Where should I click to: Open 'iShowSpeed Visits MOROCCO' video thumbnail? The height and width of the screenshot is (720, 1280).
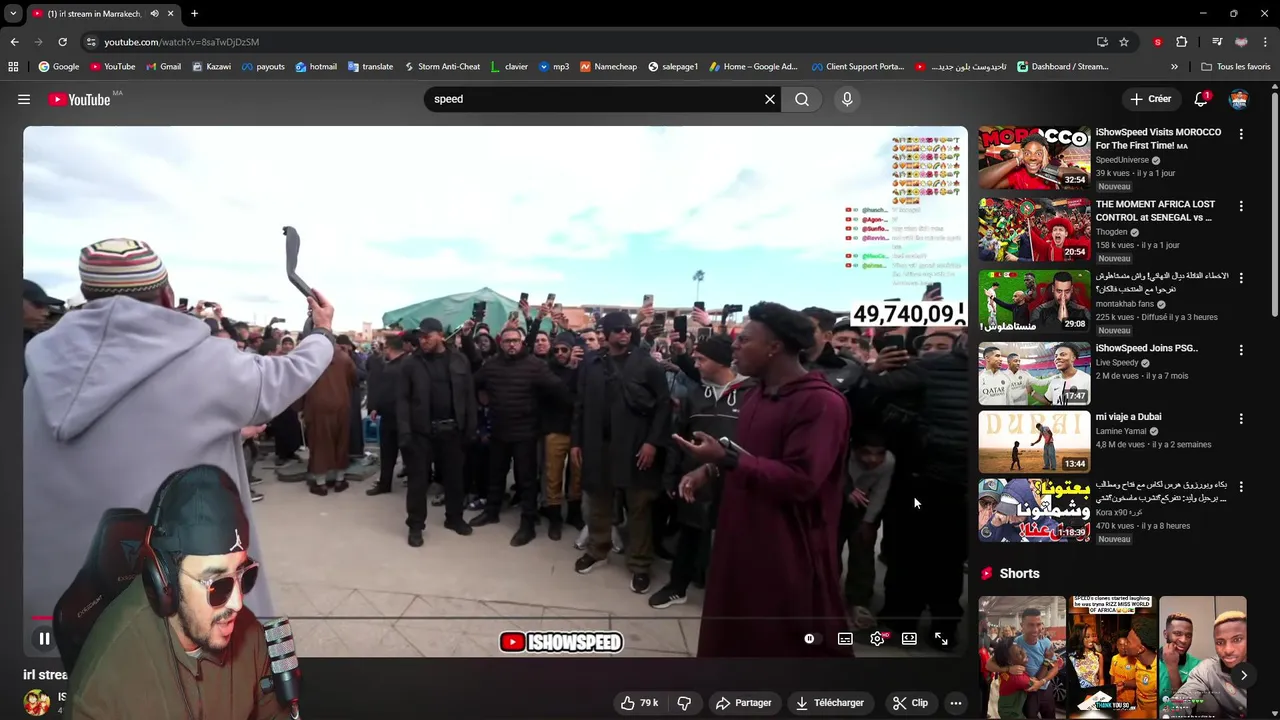coord(1034,157)
